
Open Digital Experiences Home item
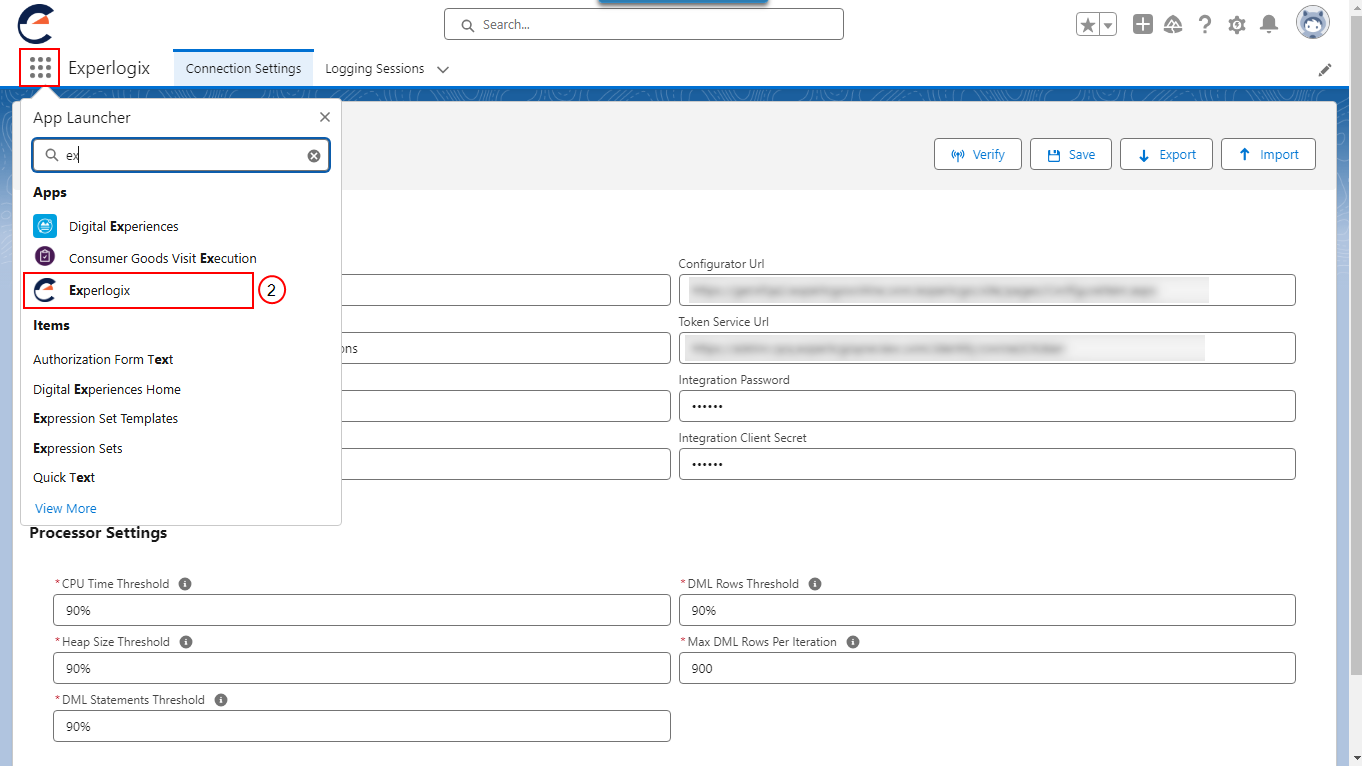click(107, 389)
